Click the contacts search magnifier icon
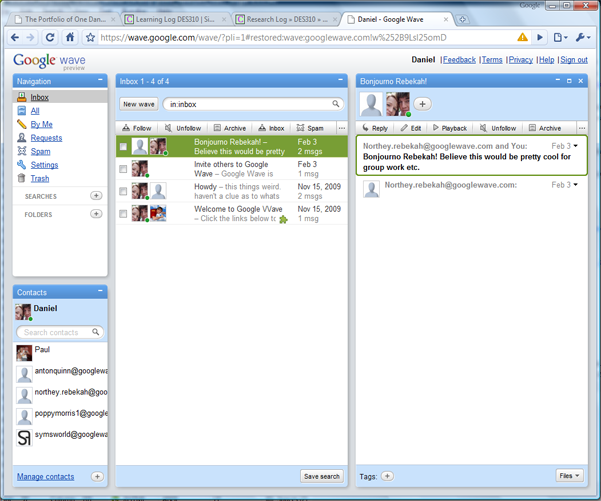This screenshot has width=601, height=501. click(95, 332)
